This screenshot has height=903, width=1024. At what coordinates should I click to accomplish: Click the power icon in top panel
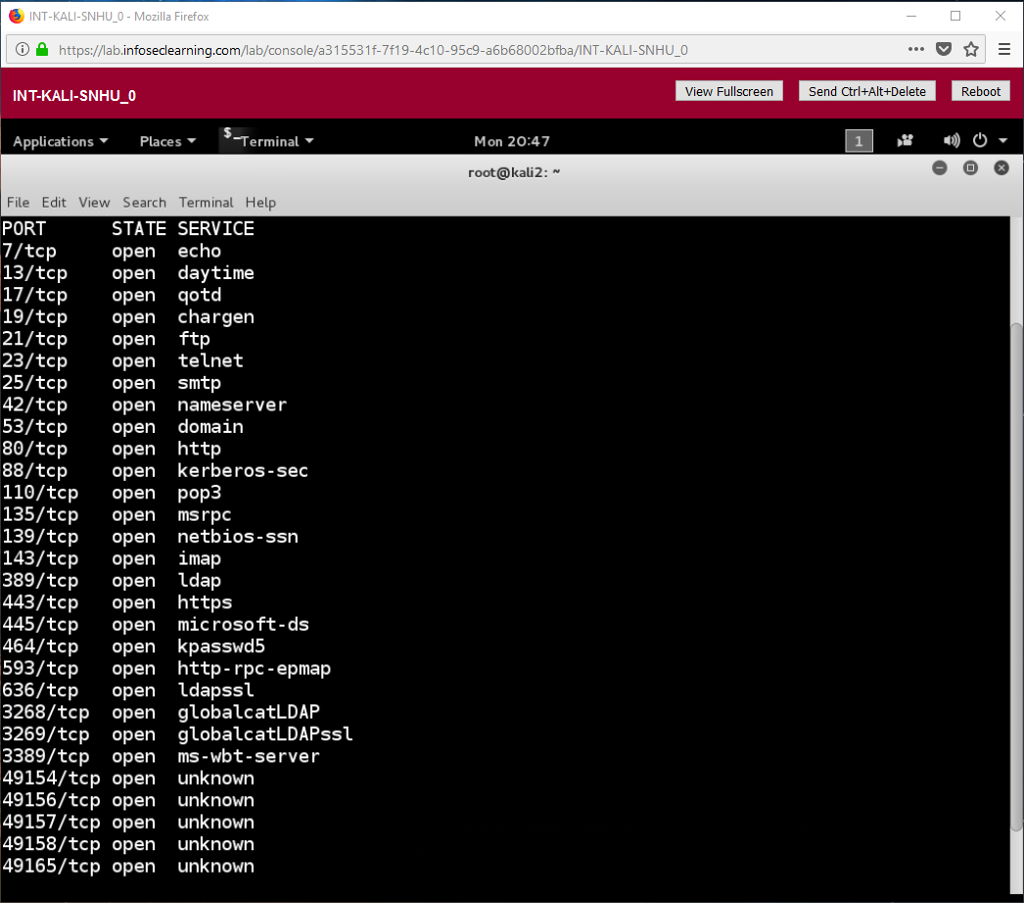(980, 140)
